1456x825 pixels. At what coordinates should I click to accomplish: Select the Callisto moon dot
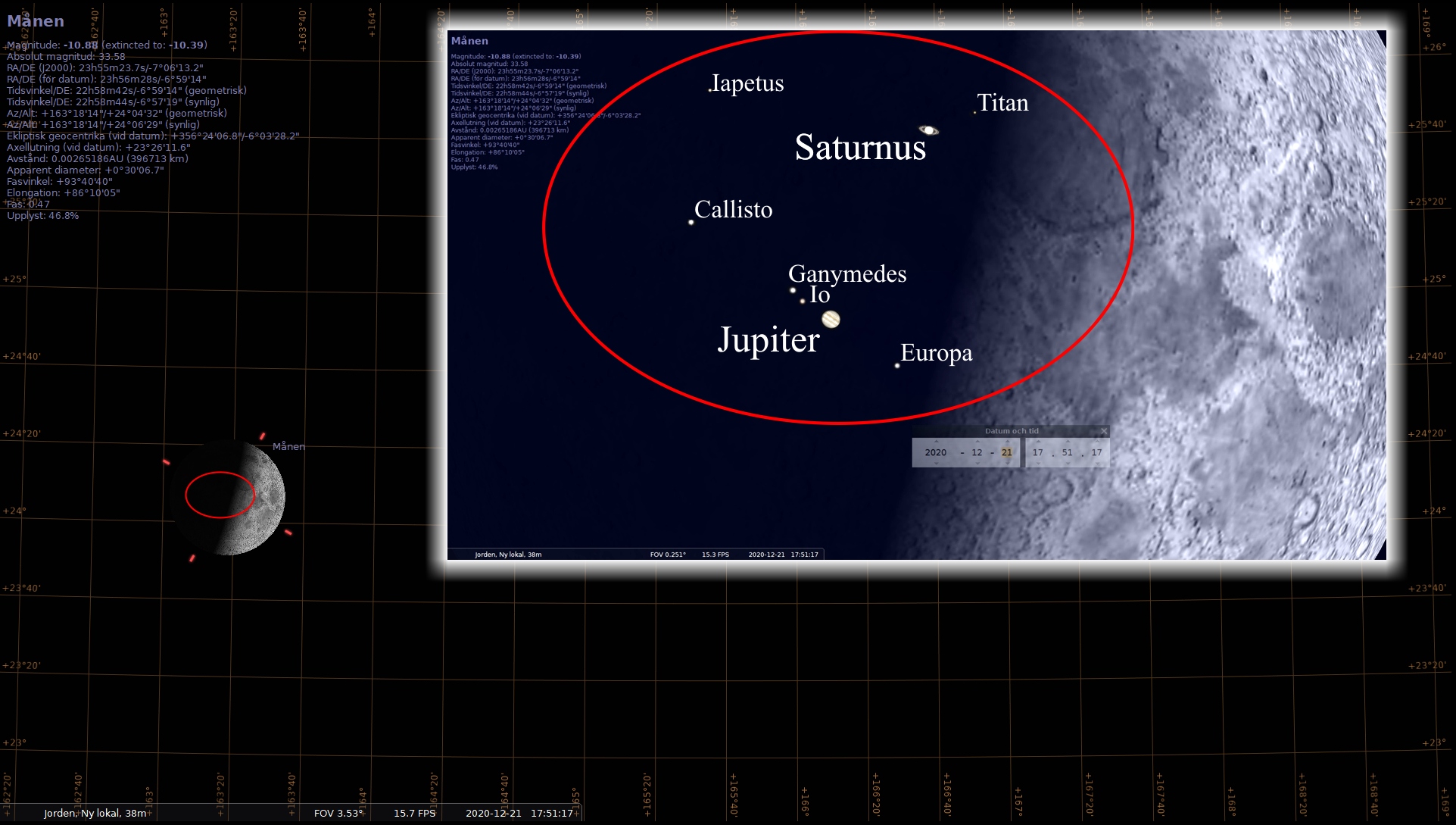(691, 222)
